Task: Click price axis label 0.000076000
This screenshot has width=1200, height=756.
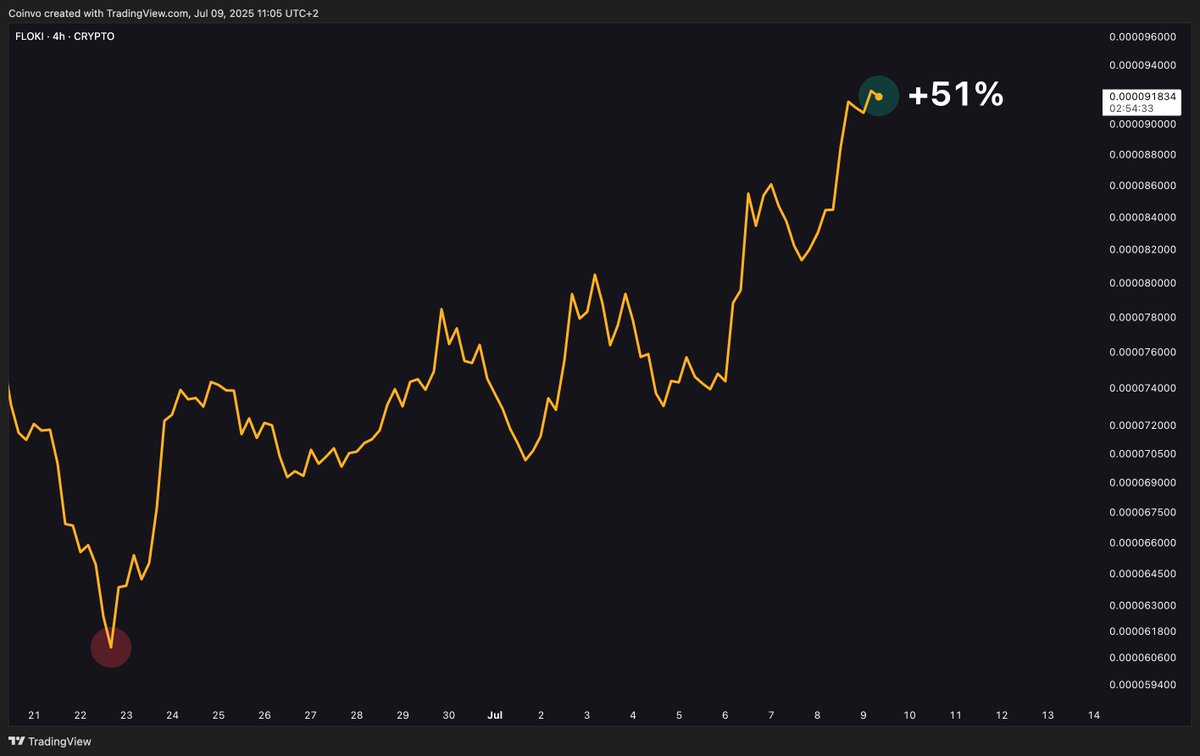Action: pos(1145,352)
